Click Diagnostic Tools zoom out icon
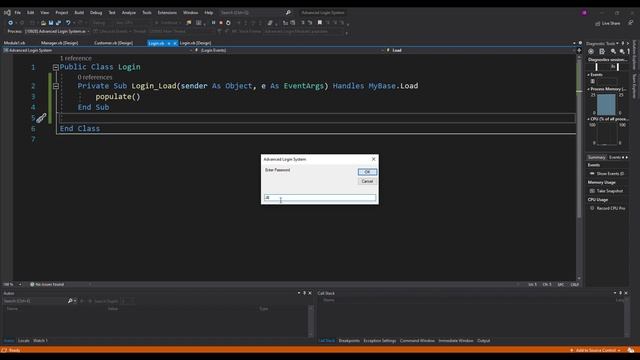 pos(622,51)
